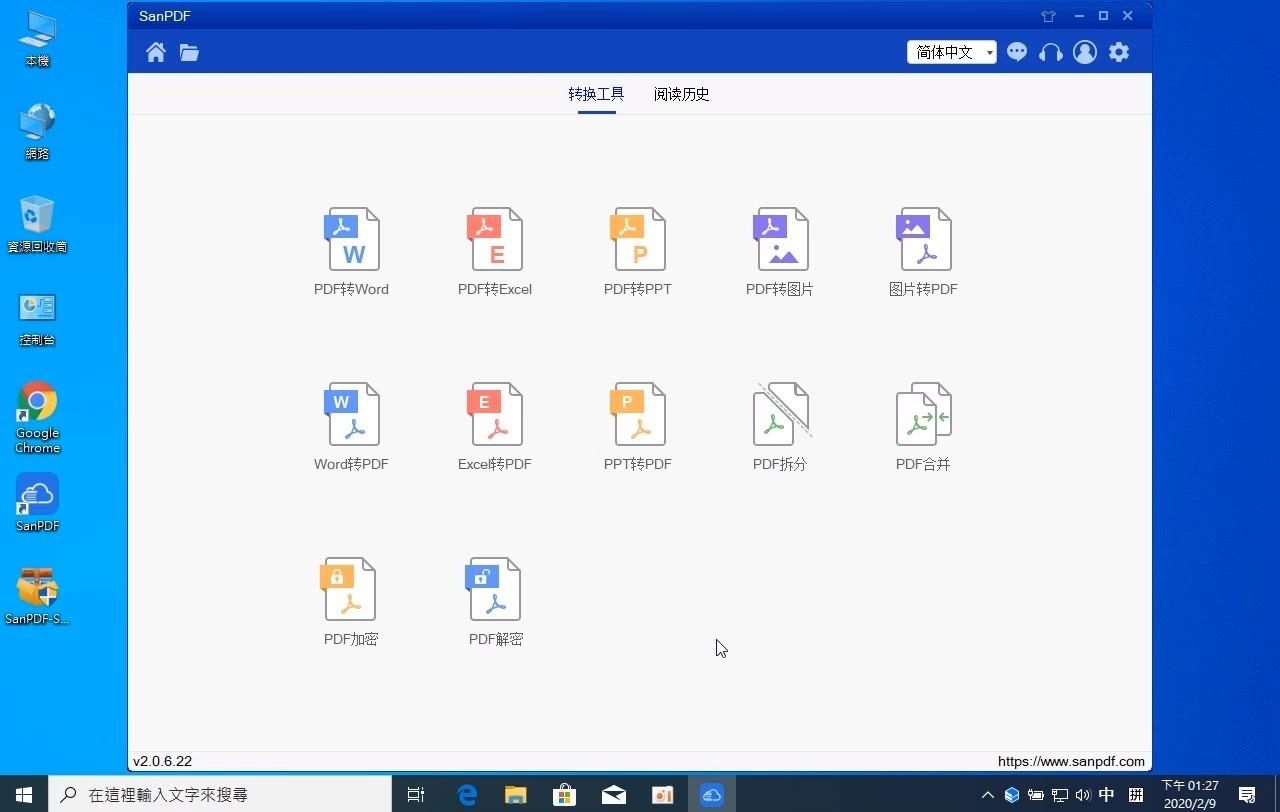Open the PDF解密 decryption tool

tap(495, 602)
